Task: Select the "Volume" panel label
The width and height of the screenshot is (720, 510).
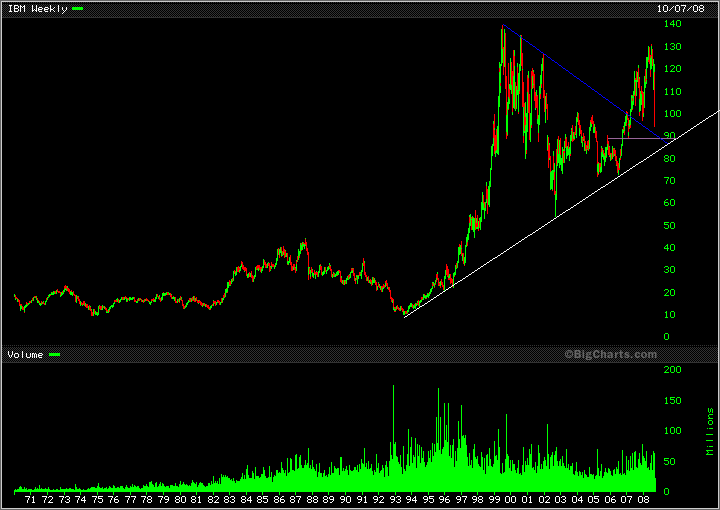Action: pyautogui.click(x=26, y=355)
